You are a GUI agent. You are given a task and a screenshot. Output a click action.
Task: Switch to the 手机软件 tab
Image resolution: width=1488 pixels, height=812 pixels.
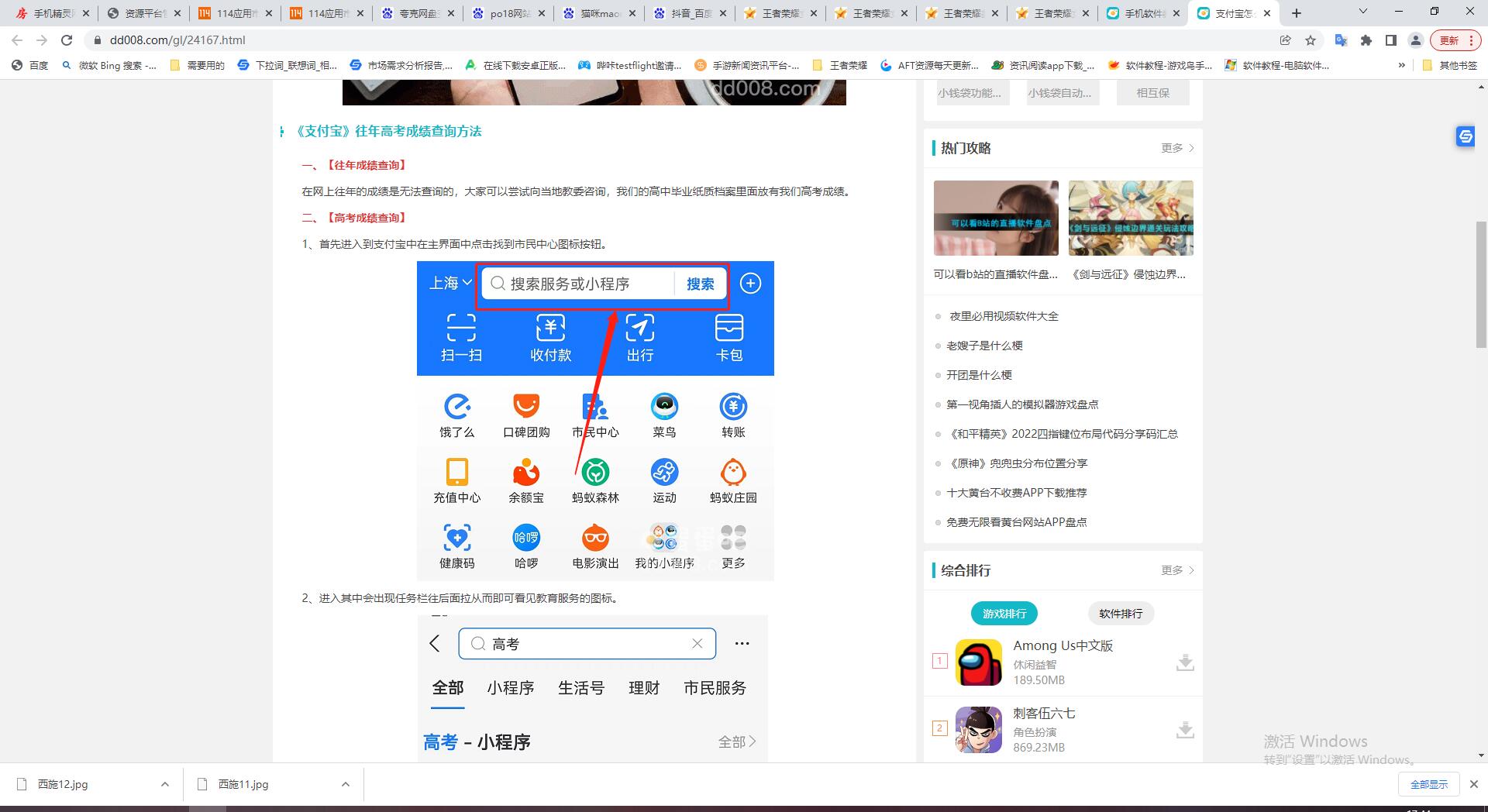pyautogui.click(x=1144, y=13)
